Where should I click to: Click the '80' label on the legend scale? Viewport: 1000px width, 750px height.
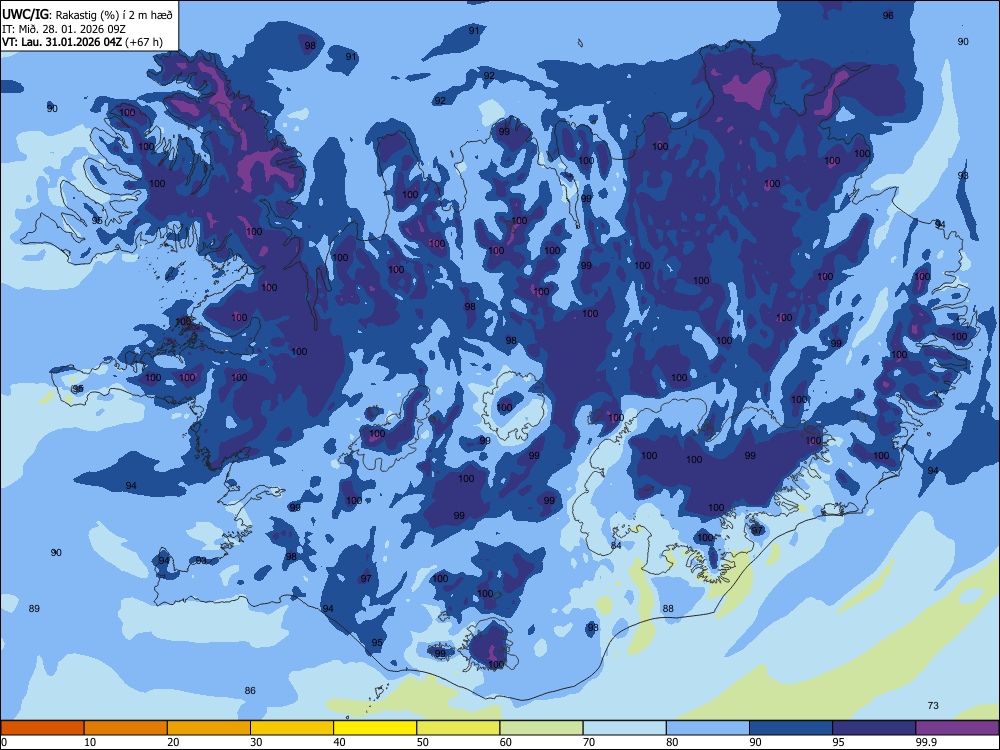tap(672, 742)
